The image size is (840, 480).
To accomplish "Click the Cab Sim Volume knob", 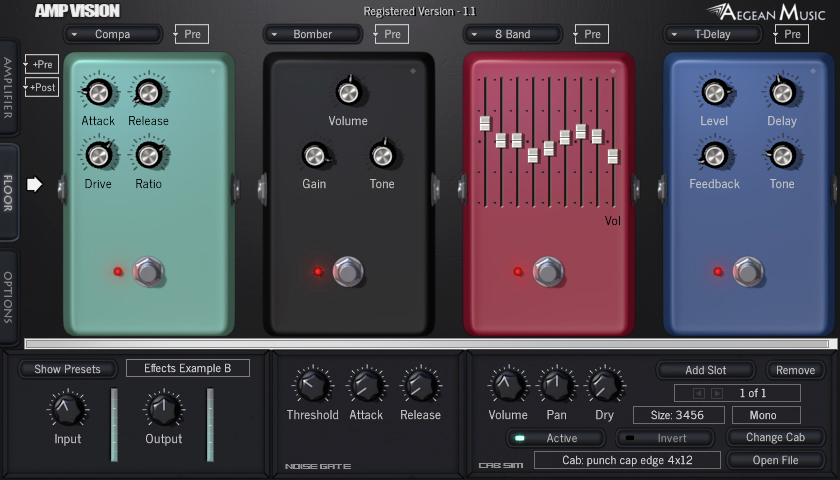I will (x=507, y=385).
